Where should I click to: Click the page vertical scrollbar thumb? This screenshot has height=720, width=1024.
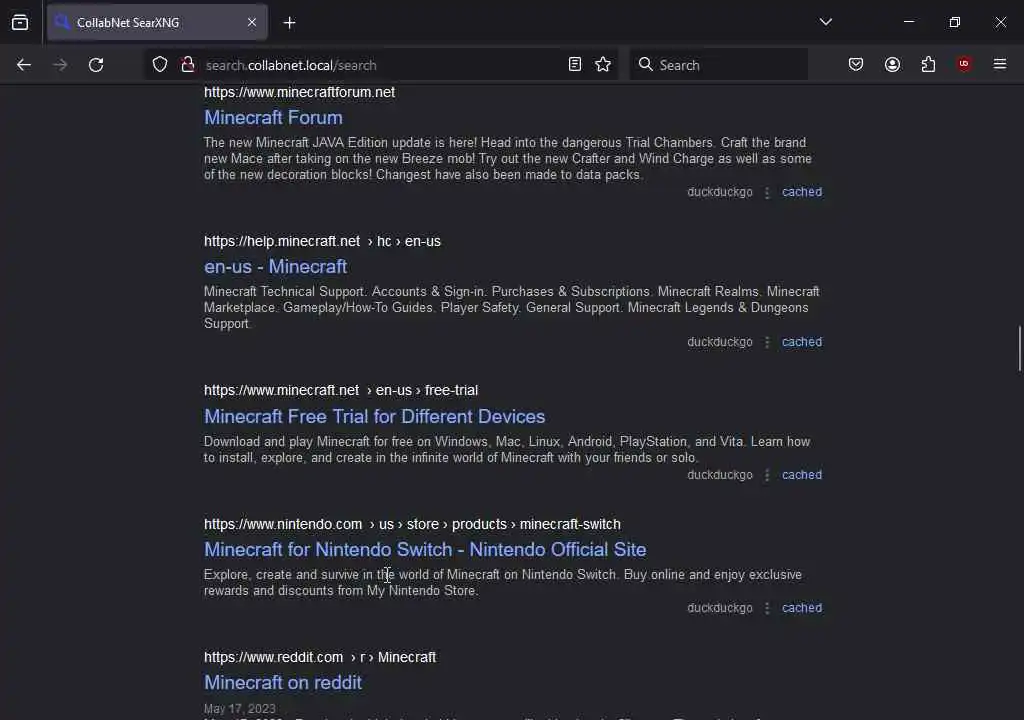1019,348
